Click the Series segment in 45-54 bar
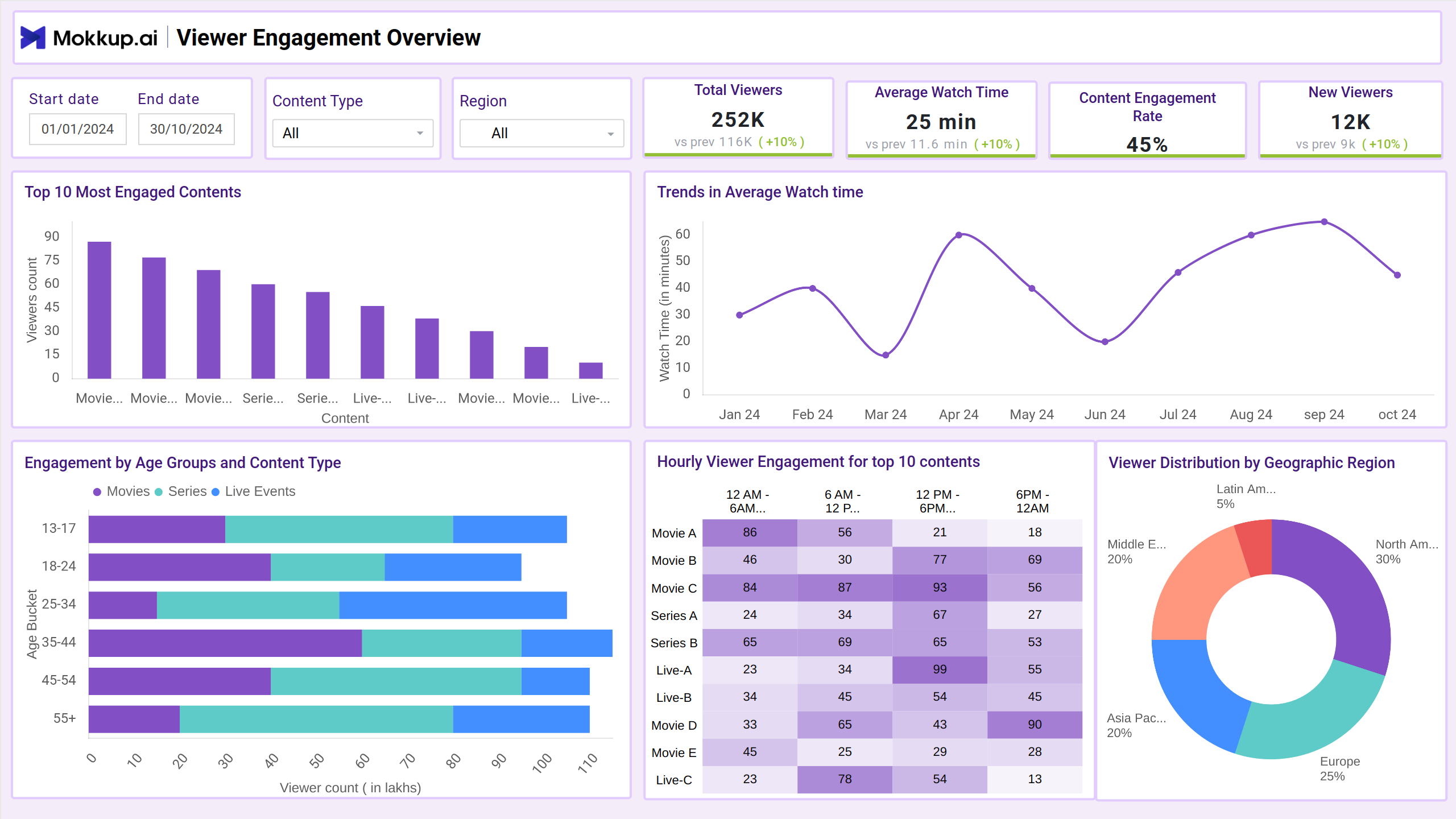Viewport: 1456px width, 819px height. 396,681
